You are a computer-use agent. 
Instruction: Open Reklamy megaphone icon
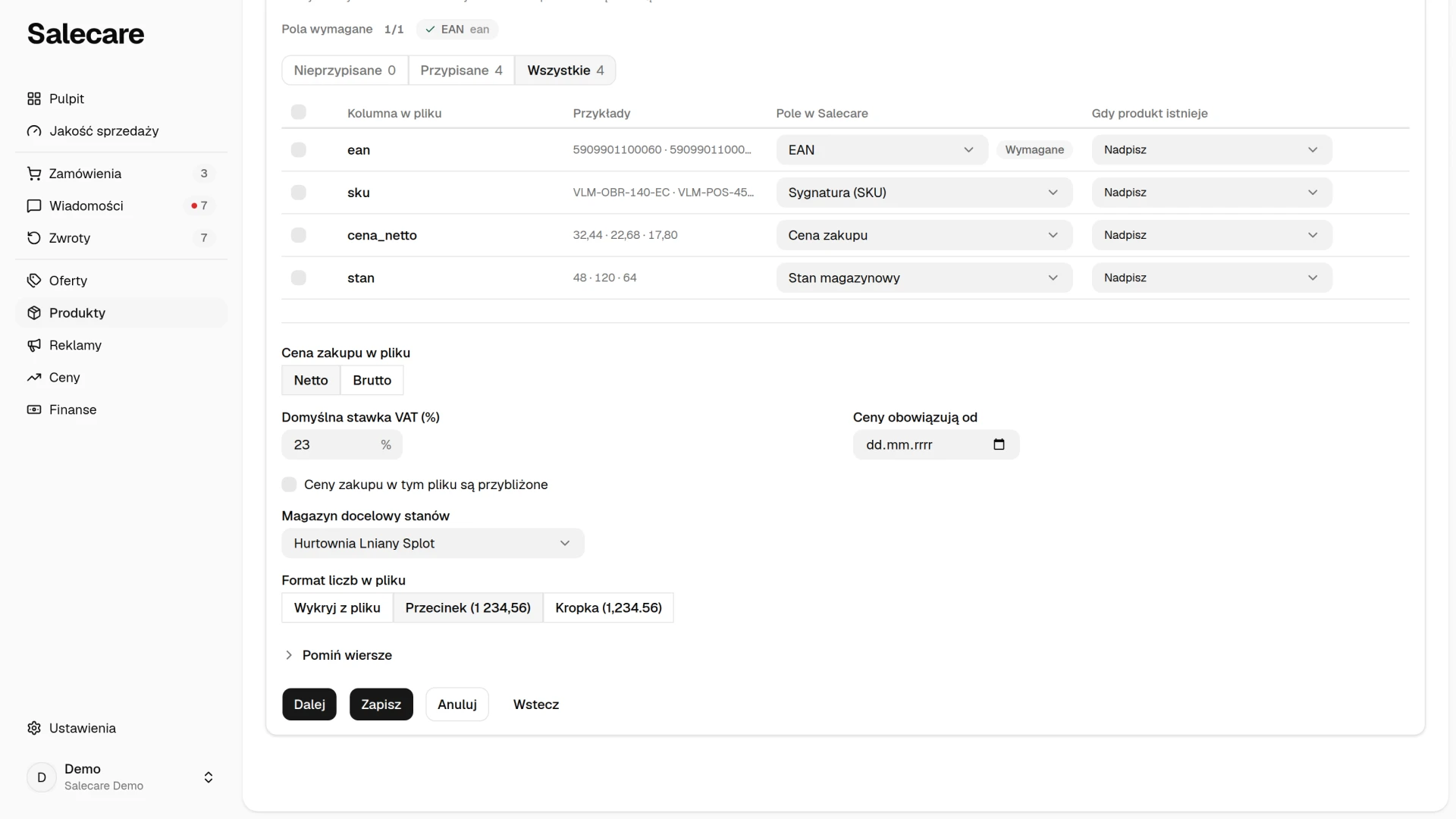point(34,345)
